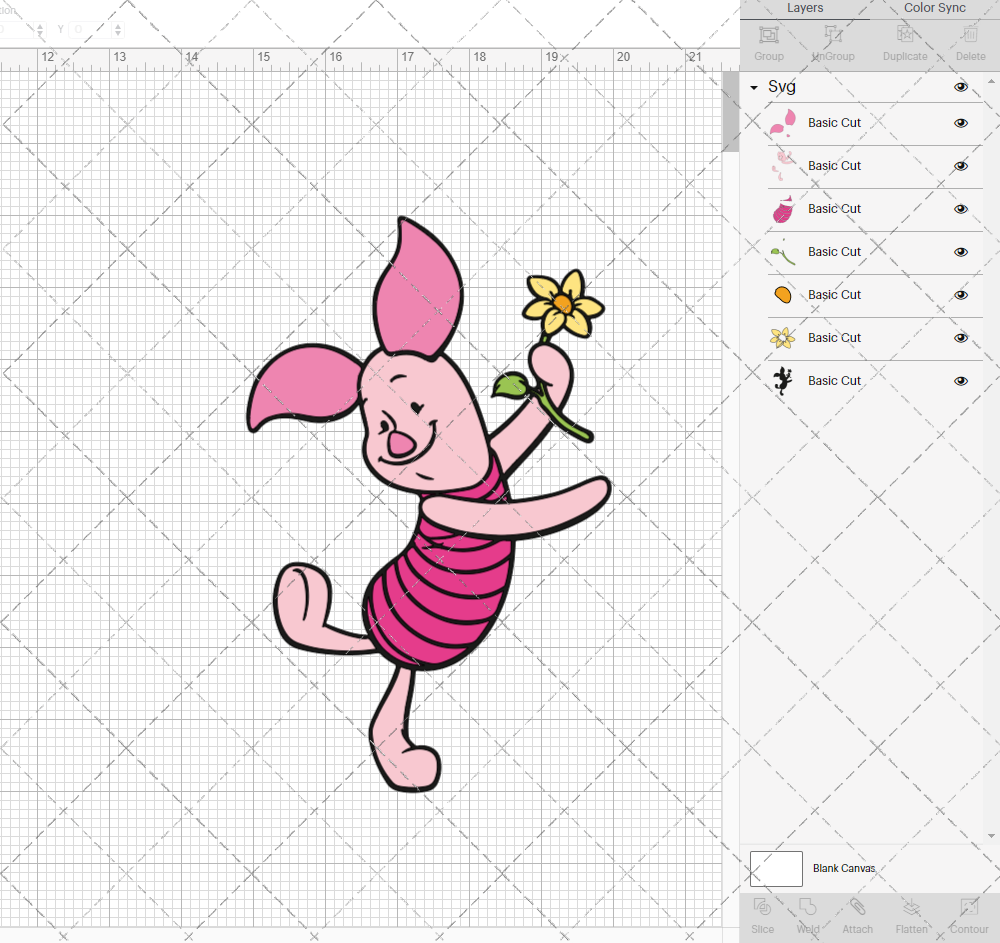Image resolution: width=1000 pixels, height=943 pixels.
Task: Hide the magenta shirt Basic Cut layer
Action: point(960,209)
